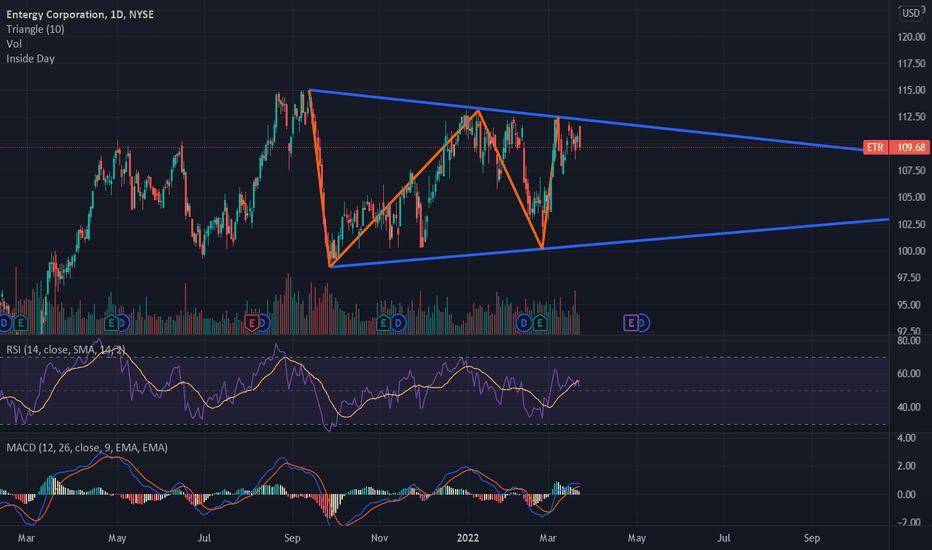Screen dimensions: 932x550
Task: Open the green earnings E marker near late April 2021
Action: click(x=111, y=323)
